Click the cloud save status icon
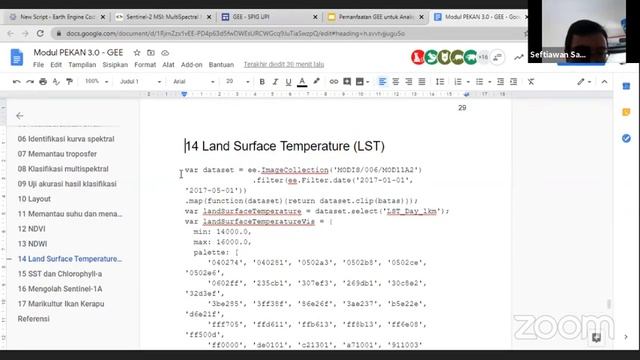The width and height of the screenshot is (640, 360). pos(165,53)
